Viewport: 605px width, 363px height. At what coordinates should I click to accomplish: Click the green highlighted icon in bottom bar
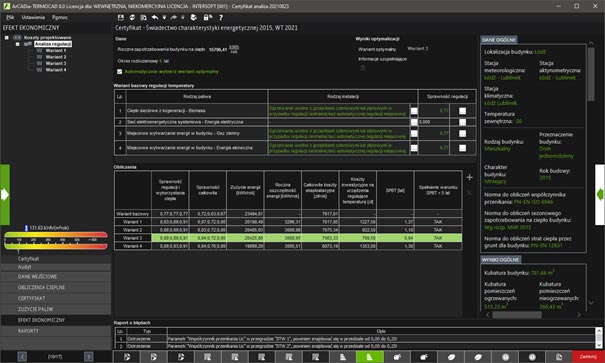tap(370, 357)
